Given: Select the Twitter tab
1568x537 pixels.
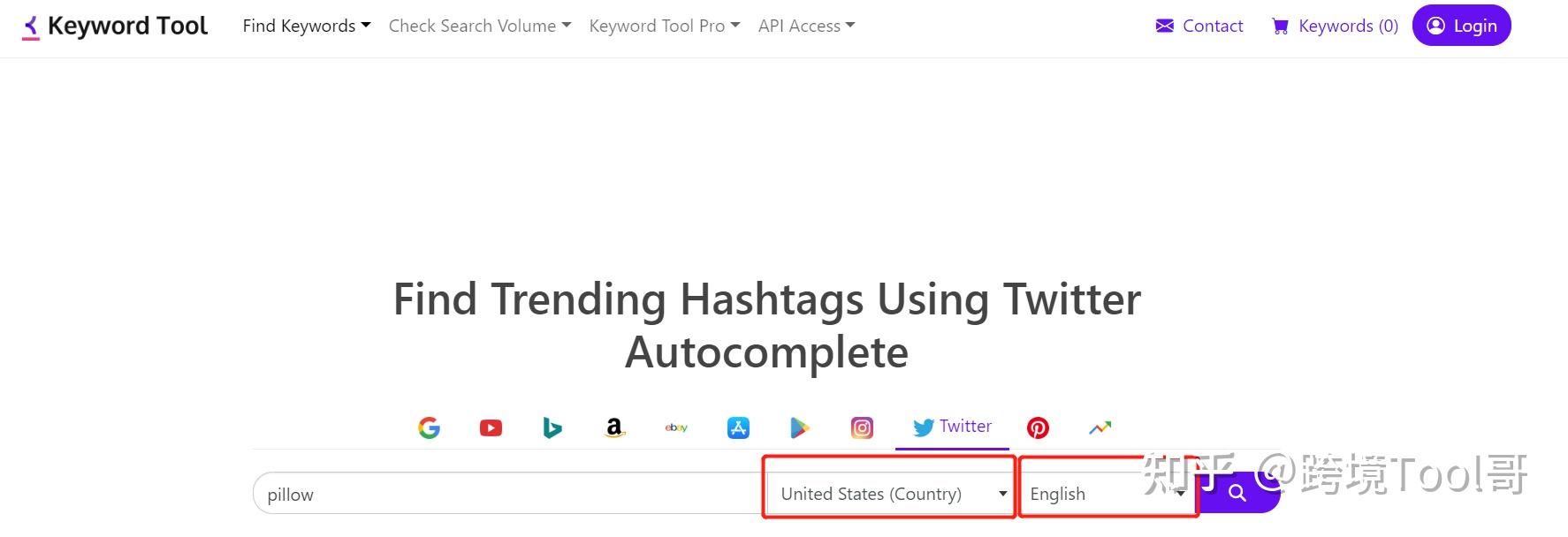Looking at the screenshot, I should tap(952, 427).
